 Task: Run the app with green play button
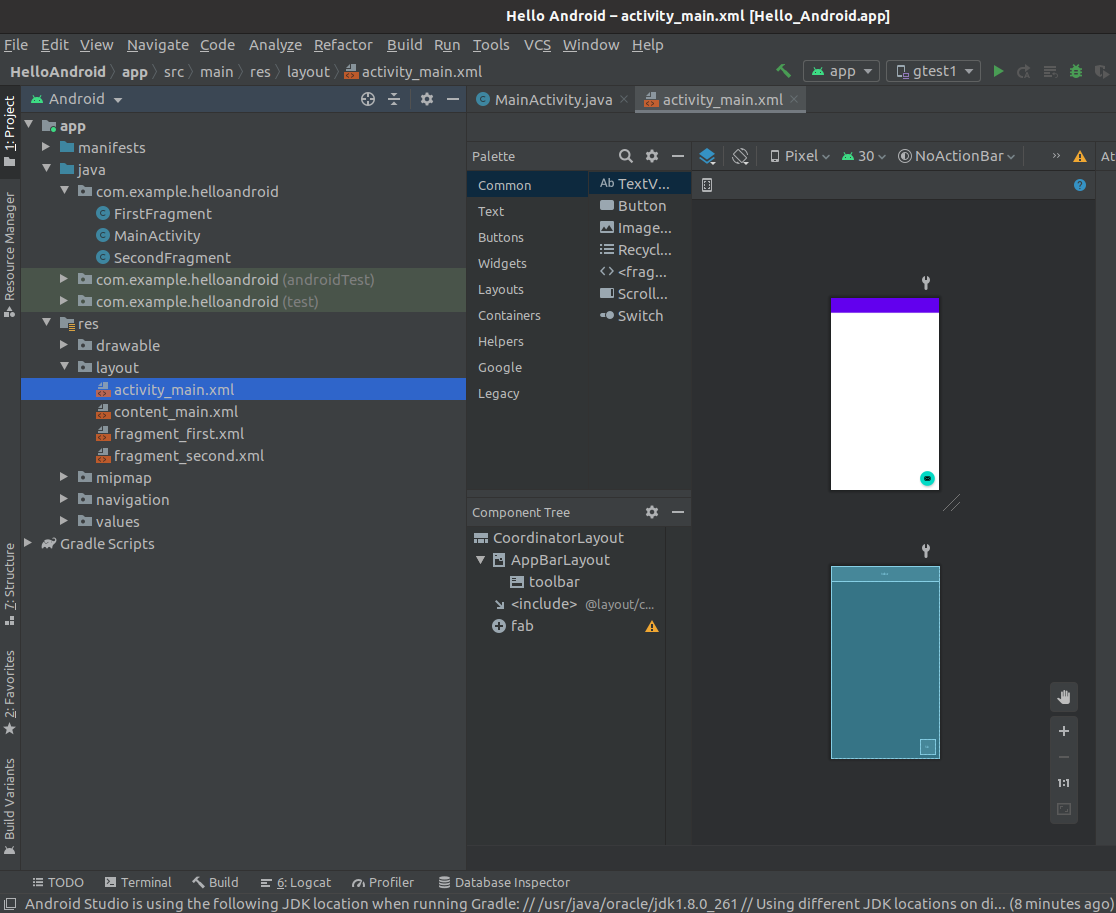(999, 71)
